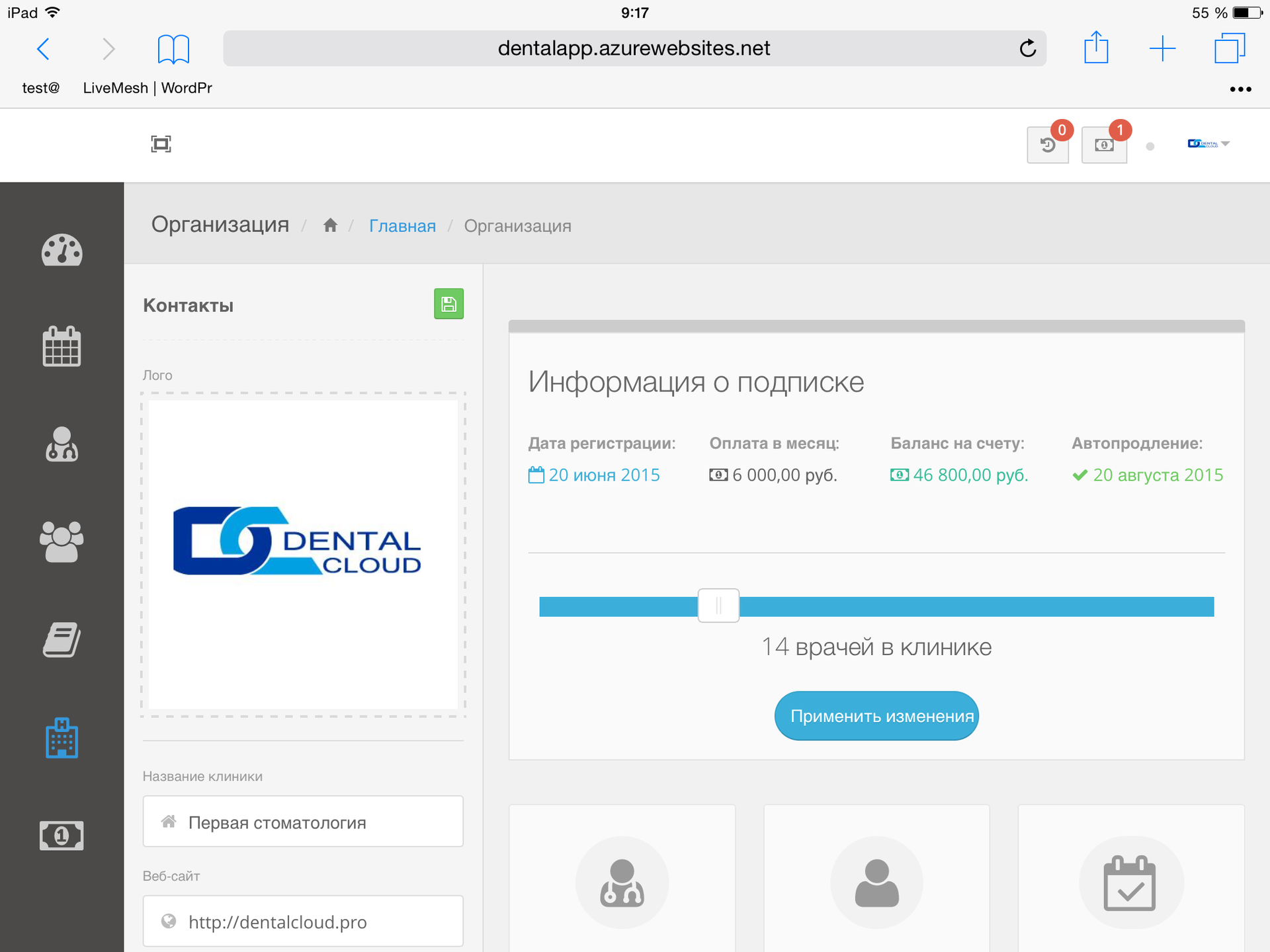Click Главная breadcrumb link

[402, 226]
